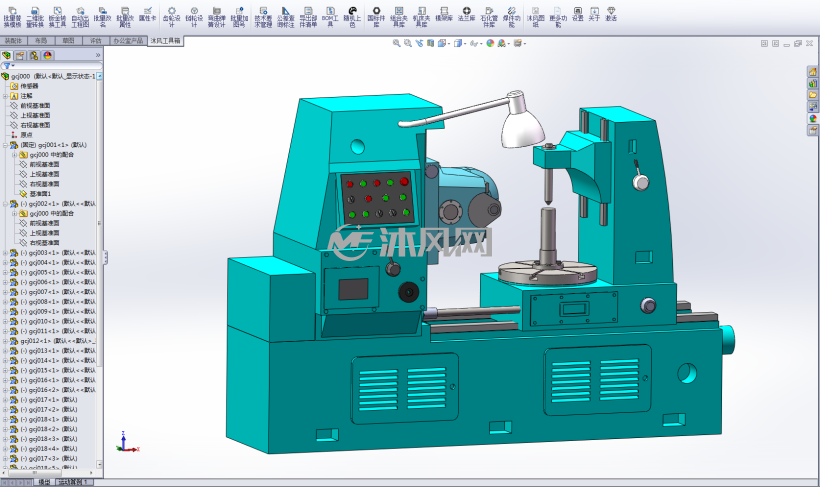The height and width of the screenshot is (487, 820).
Task: Click the Edit Appearance color ball
Action: coord(490,43)
